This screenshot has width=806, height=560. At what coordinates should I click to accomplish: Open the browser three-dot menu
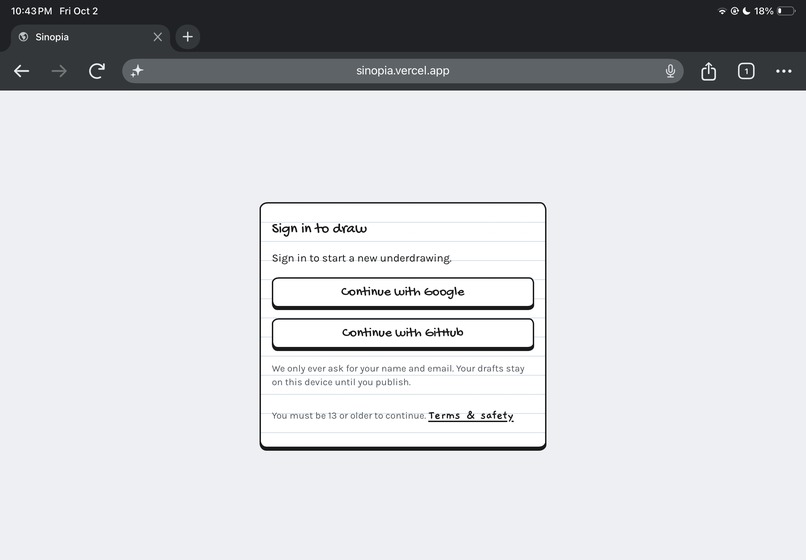click(x=783, y=71)
